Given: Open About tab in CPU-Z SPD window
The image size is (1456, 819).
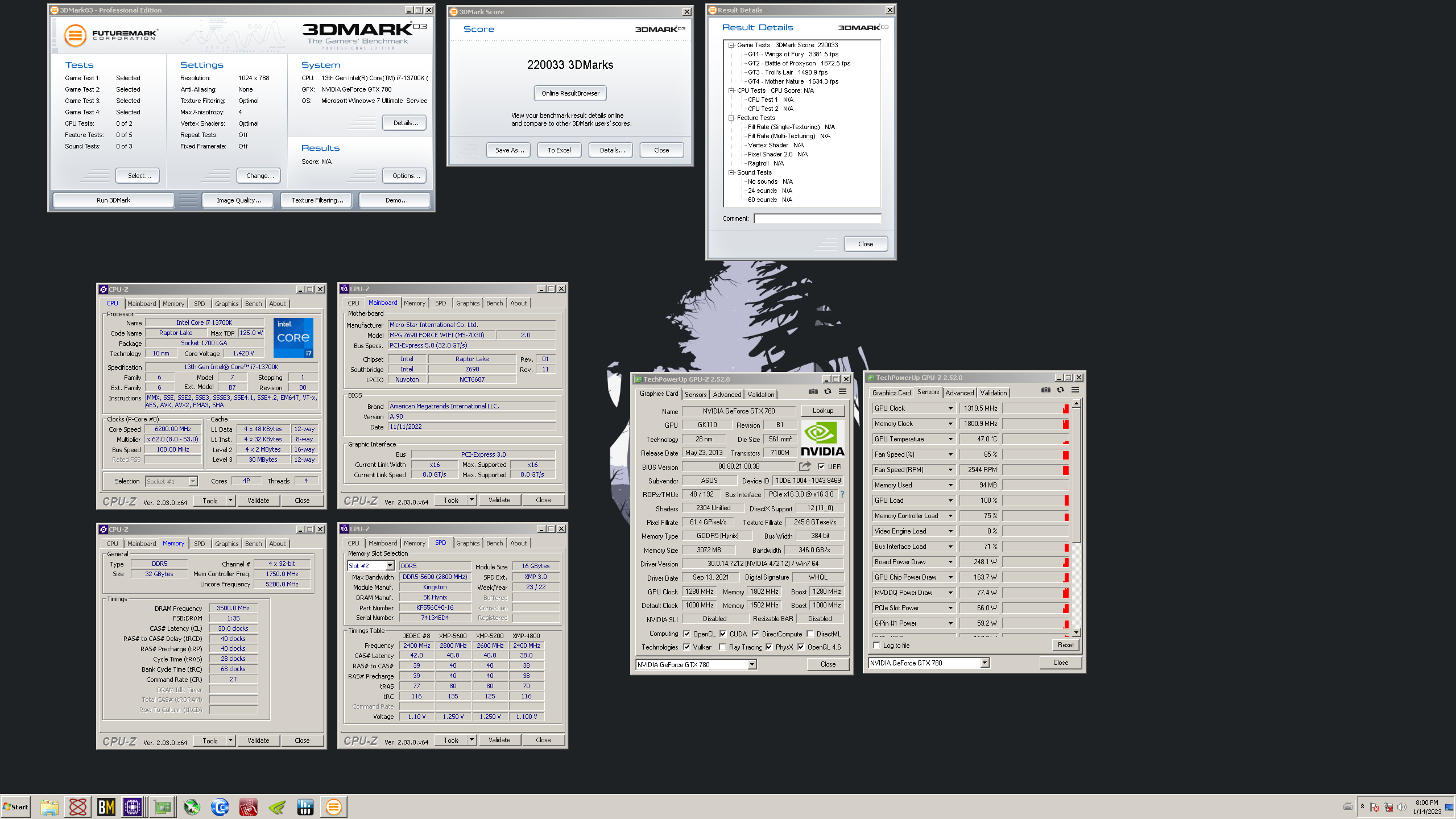Looking at the screenshot, I should (518, 543).
